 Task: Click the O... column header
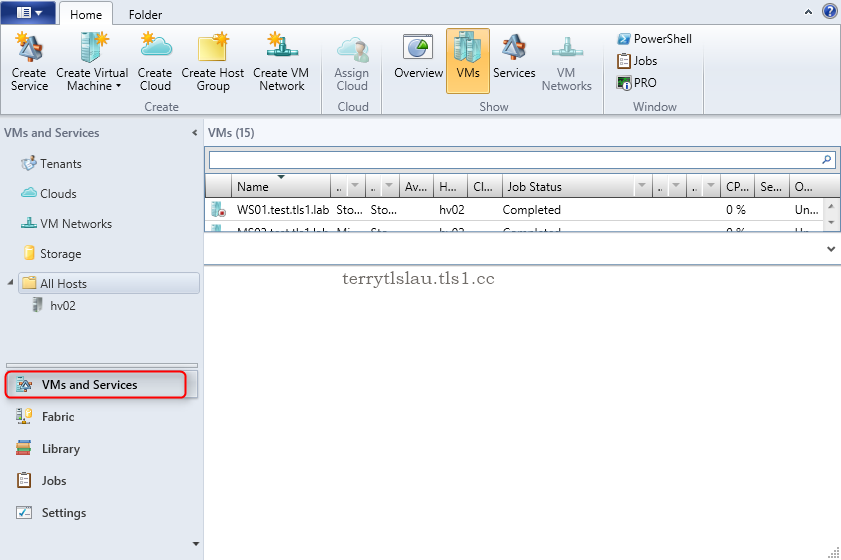[805, 187]
